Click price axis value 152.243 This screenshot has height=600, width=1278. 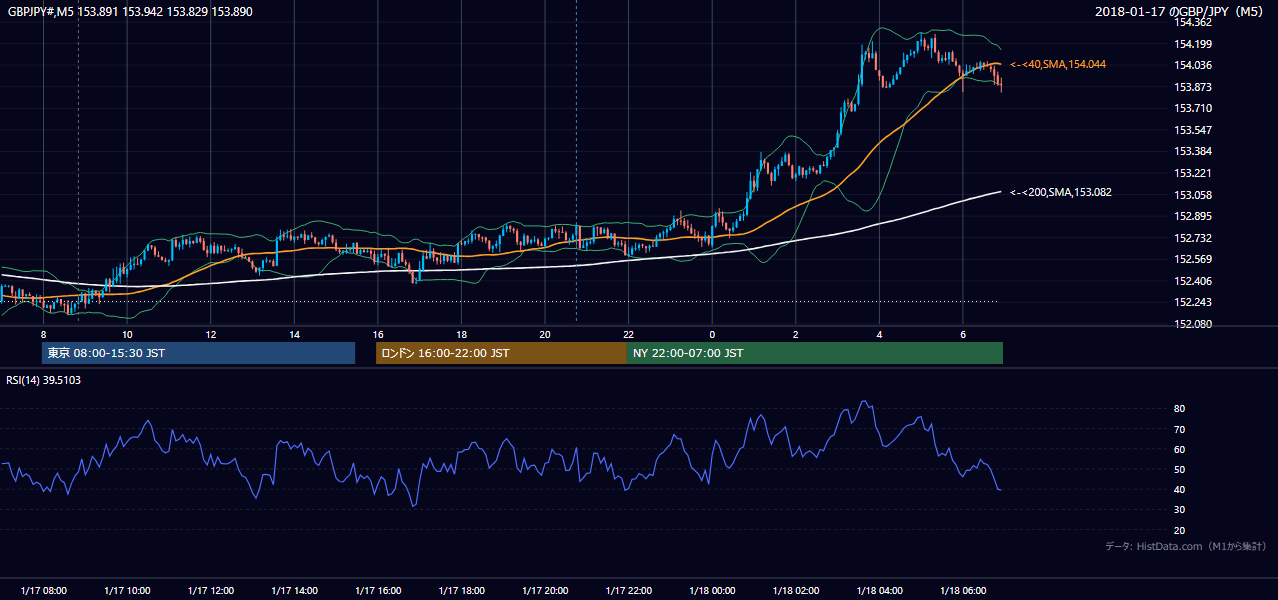tap(1193, 303)
